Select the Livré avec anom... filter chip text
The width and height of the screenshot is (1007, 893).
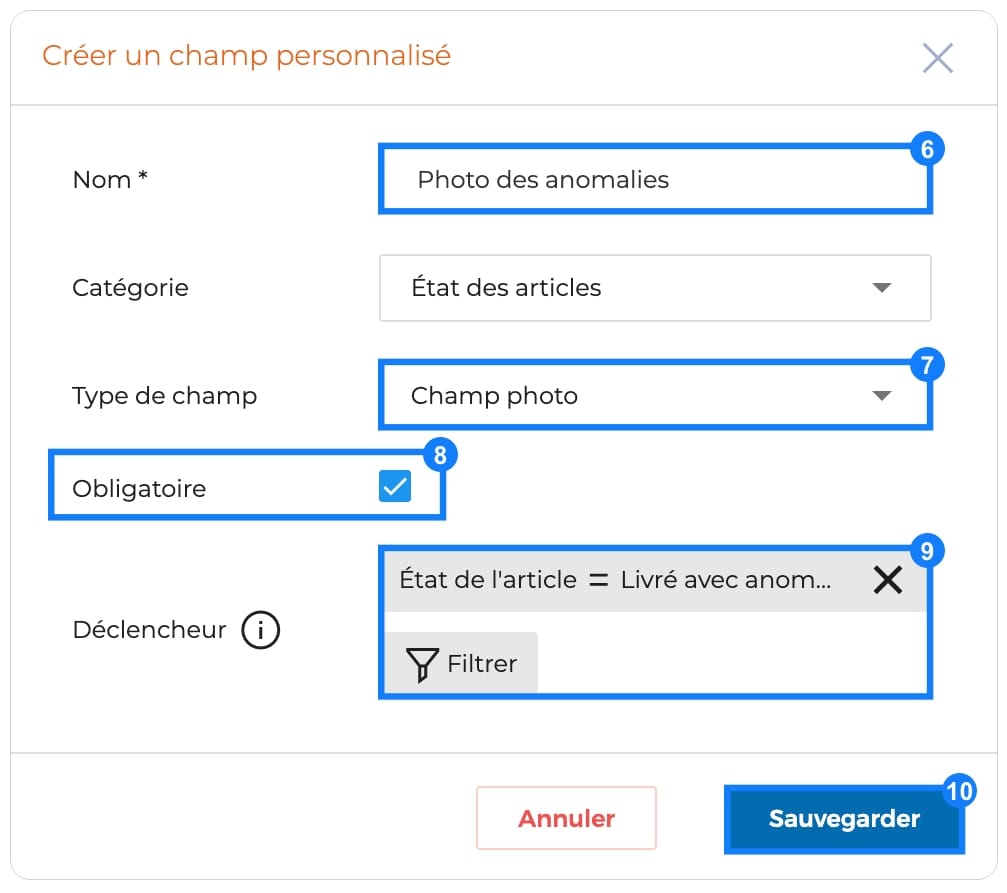point(726,580)
